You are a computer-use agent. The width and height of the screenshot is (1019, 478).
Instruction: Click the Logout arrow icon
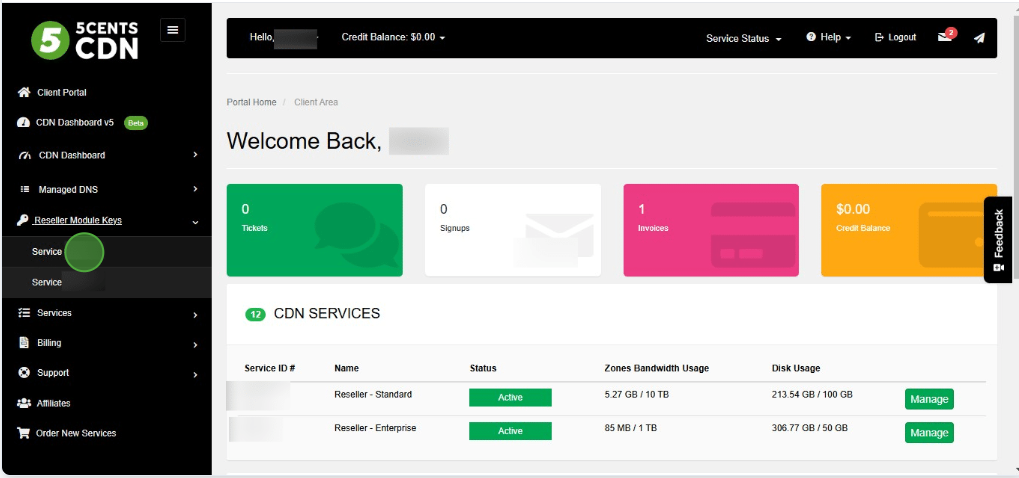tap(879, 38)
